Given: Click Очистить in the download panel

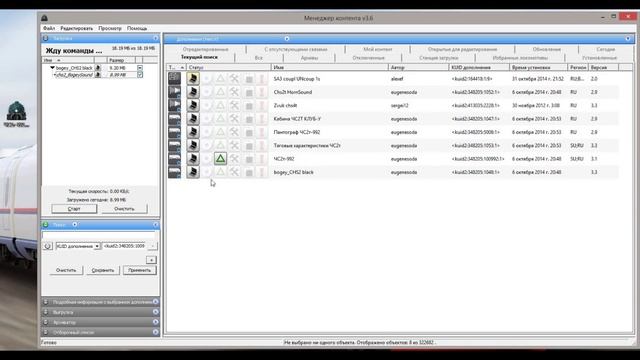Looking at the screenshot, I should [x=124, y=209].
